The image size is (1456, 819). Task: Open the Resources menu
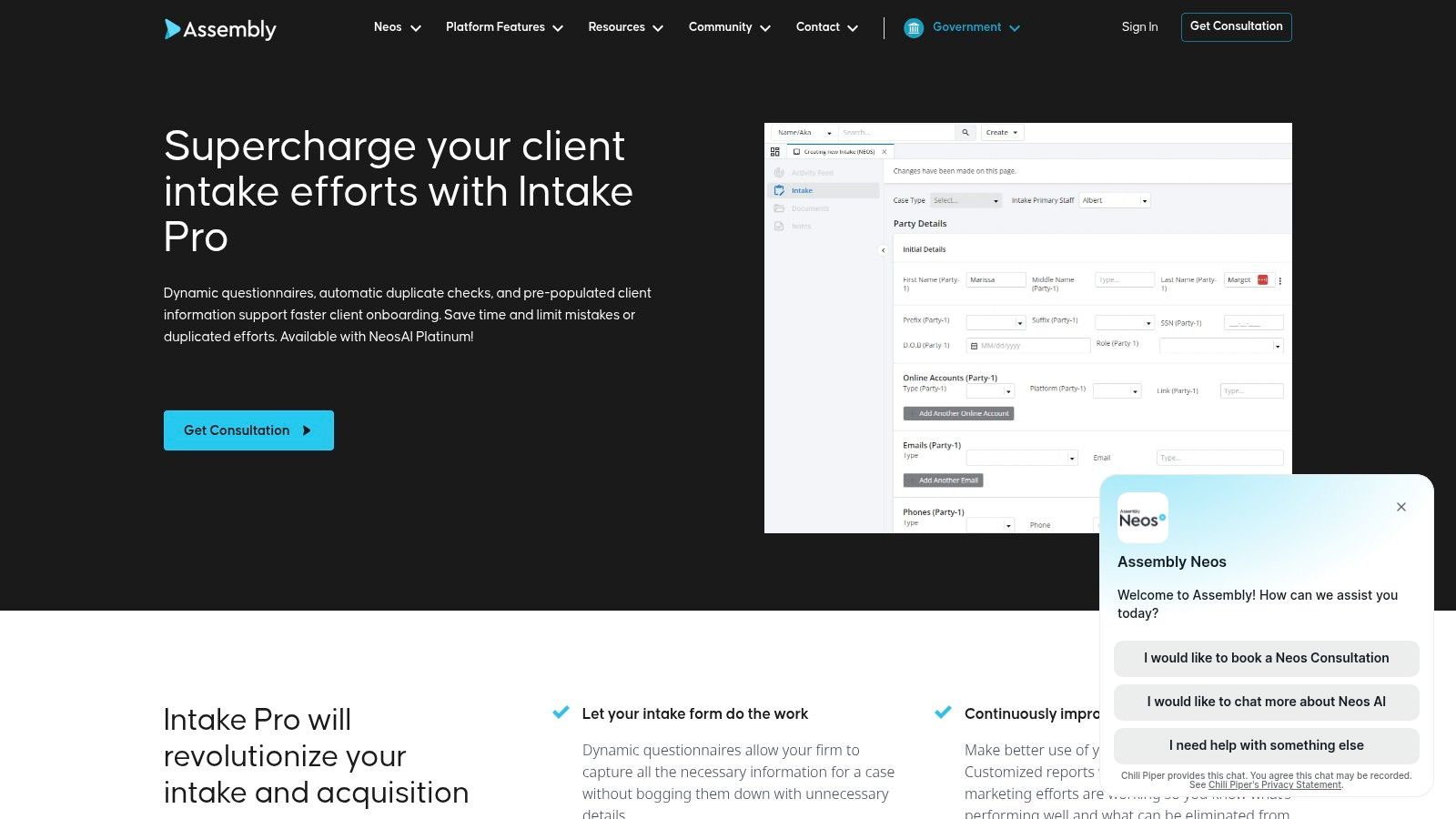tap(625, 27)
